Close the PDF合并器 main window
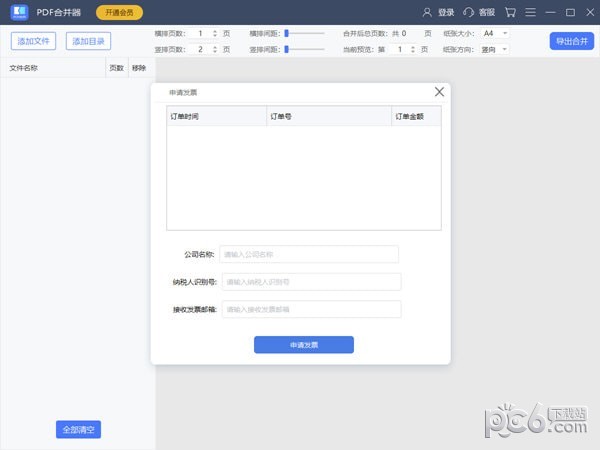This screenshot has height=450, width=600. pos(590,13)
